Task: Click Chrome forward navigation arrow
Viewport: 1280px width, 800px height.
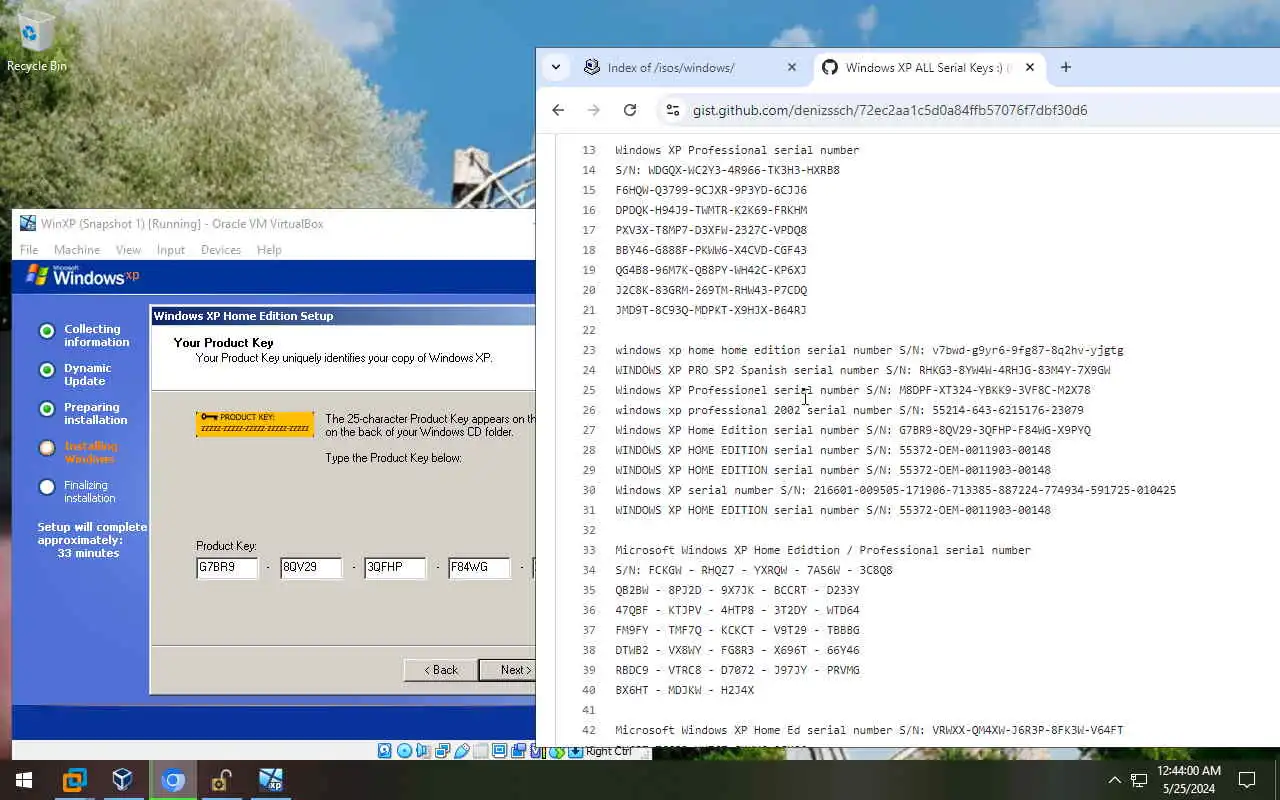Action: (x=594, y=110)
